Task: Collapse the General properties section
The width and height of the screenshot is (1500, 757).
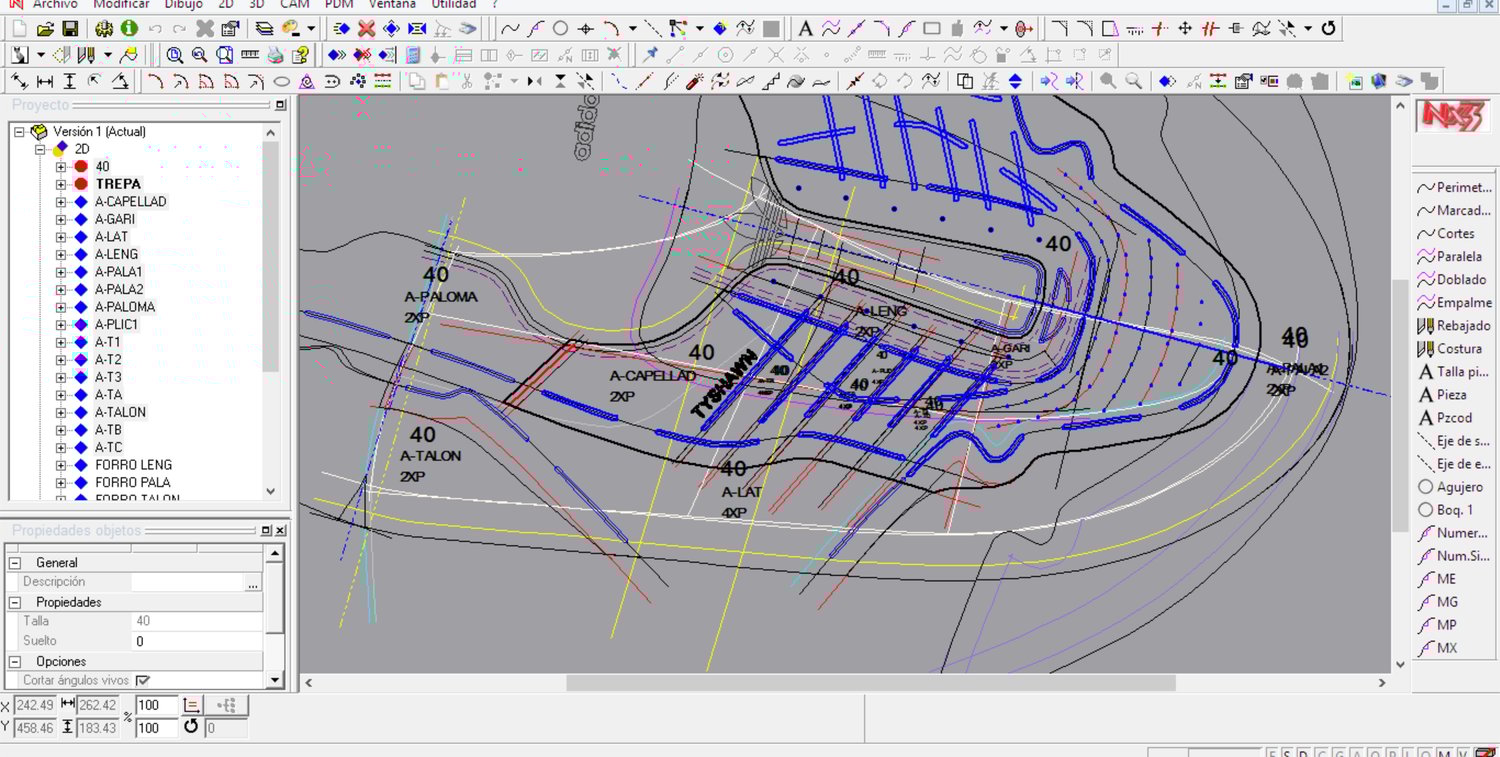Action: click(x=15, y=563)
